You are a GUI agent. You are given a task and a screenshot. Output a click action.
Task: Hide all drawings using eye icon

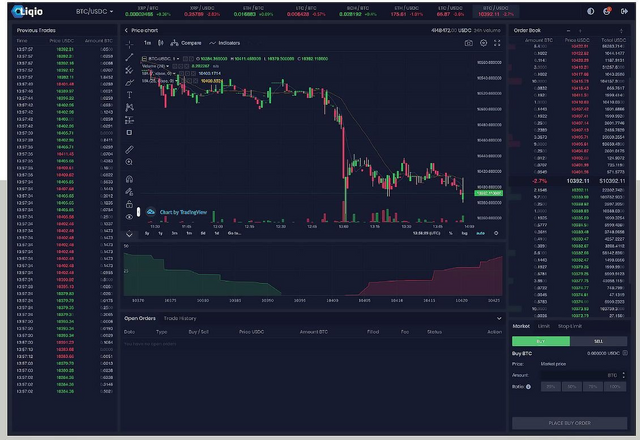[x=129, y=217]
